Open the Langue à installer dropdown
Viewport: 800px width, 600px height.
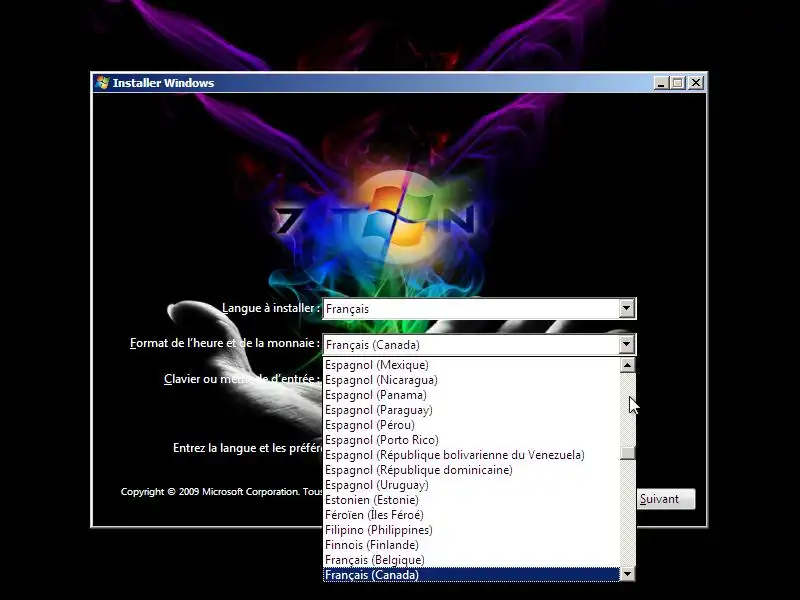(x=480, y=309)
